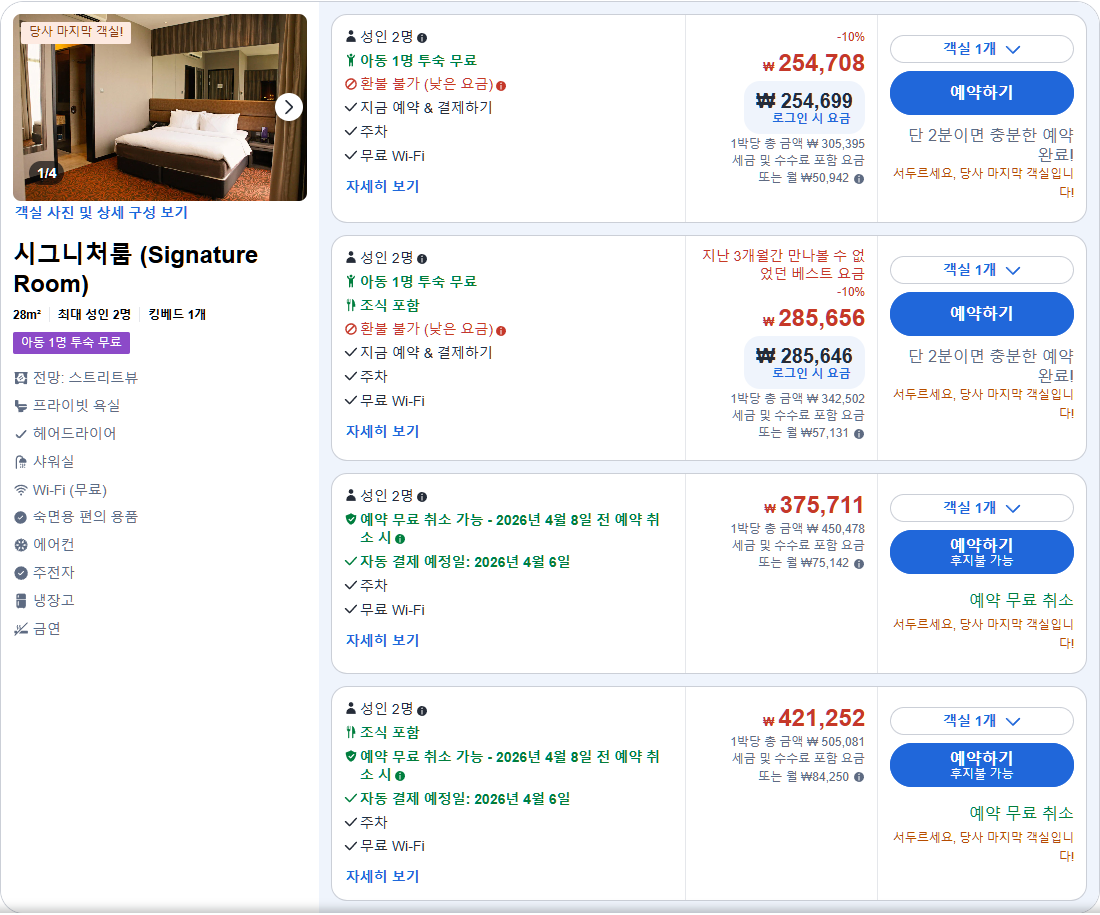Click '지난 3개월간 만나볼 수 없었던 베스트 요금' text
Screen dimensions: 1100x915
tap(784, 265)
